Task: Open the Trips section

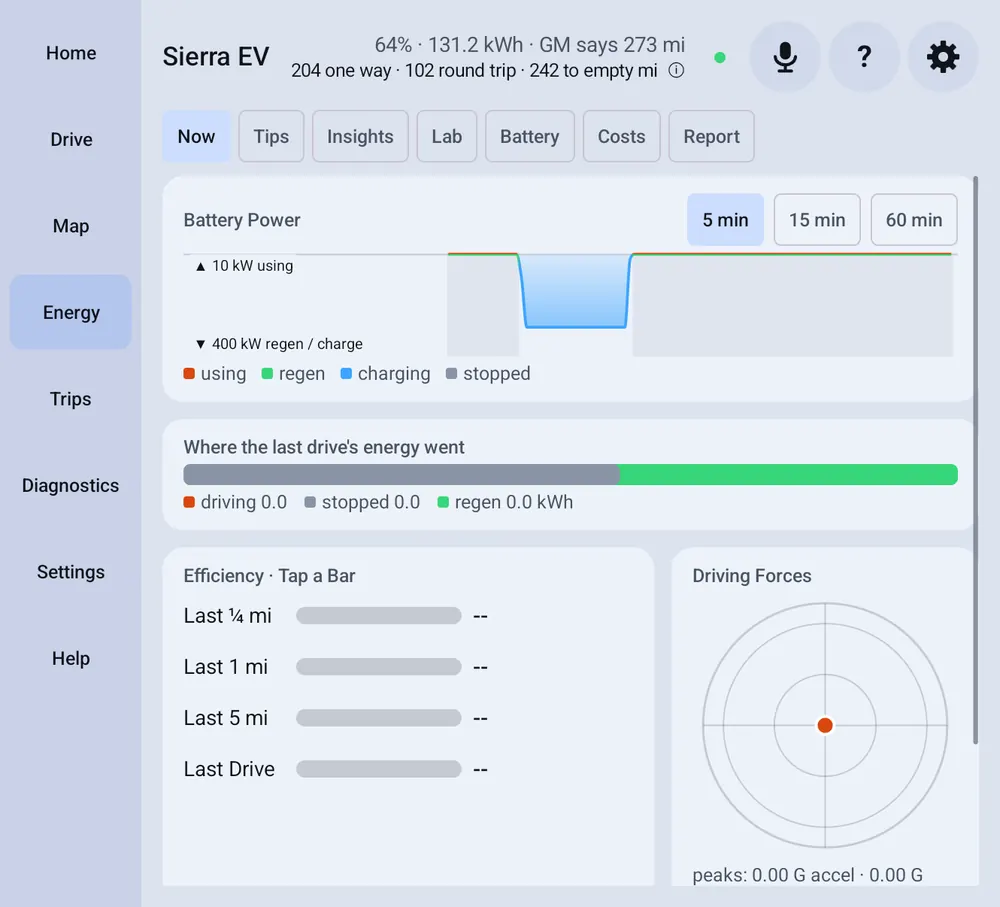Action: [x=71, y=399]
